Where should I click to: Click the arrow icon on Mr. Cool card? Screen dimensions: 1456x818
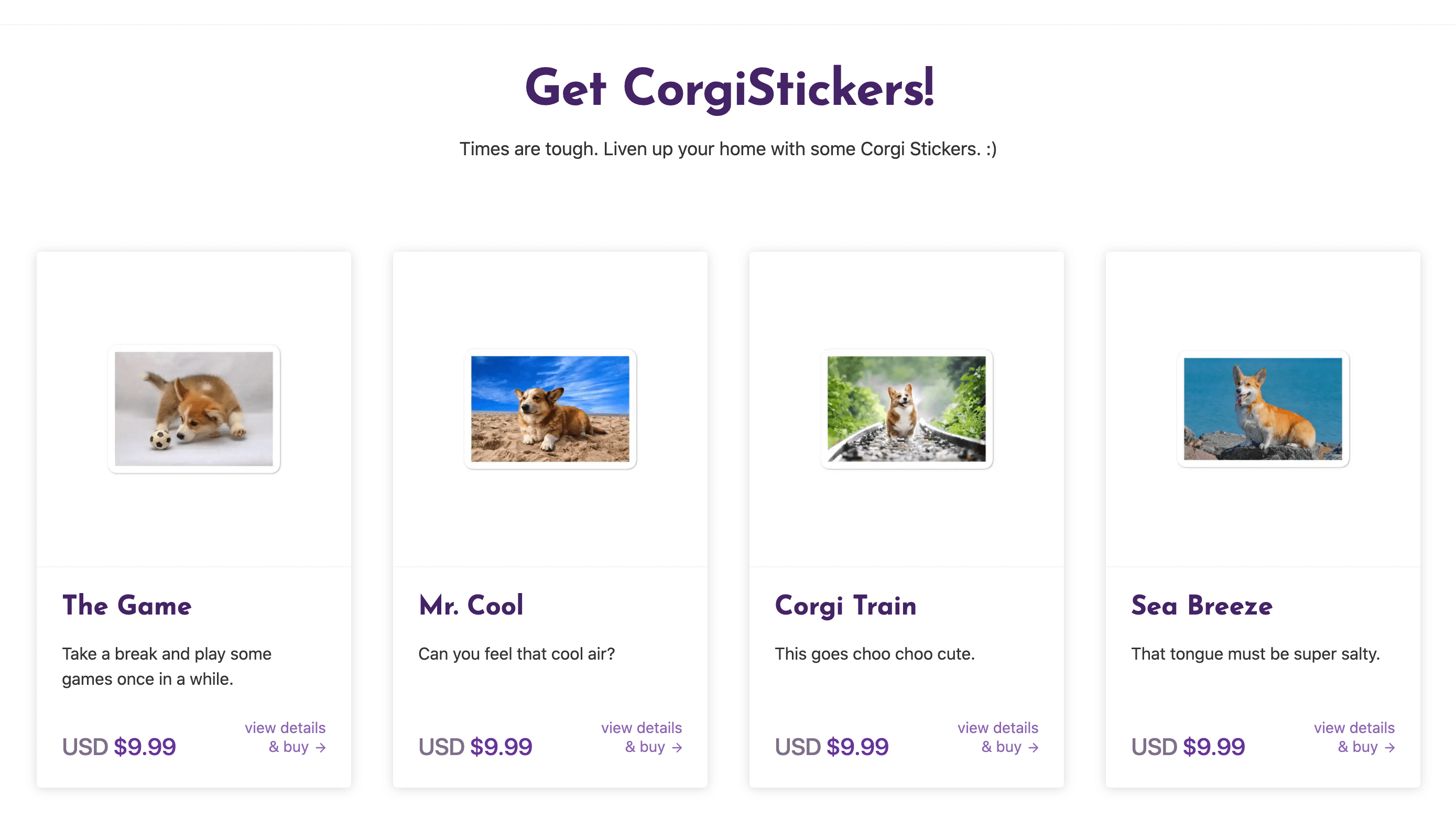point(678,747)
